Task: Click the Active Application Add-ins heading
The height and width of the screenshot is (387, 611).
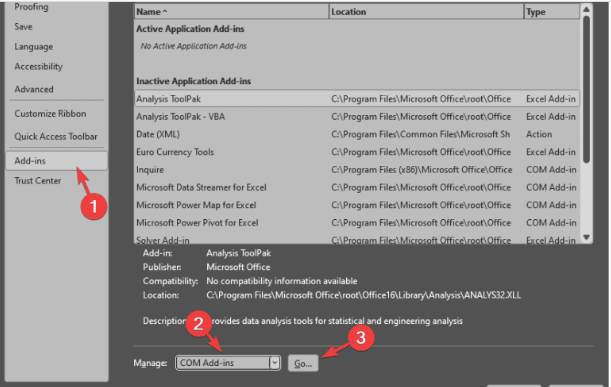Action: coord(190,29)
